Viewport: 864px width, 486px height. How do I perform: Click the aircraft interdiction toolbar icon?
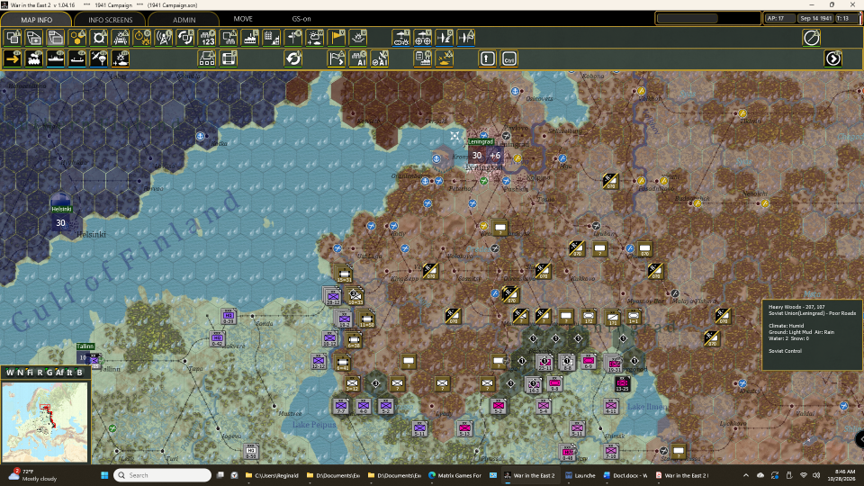pyautogui.click(x=466, y=37)
